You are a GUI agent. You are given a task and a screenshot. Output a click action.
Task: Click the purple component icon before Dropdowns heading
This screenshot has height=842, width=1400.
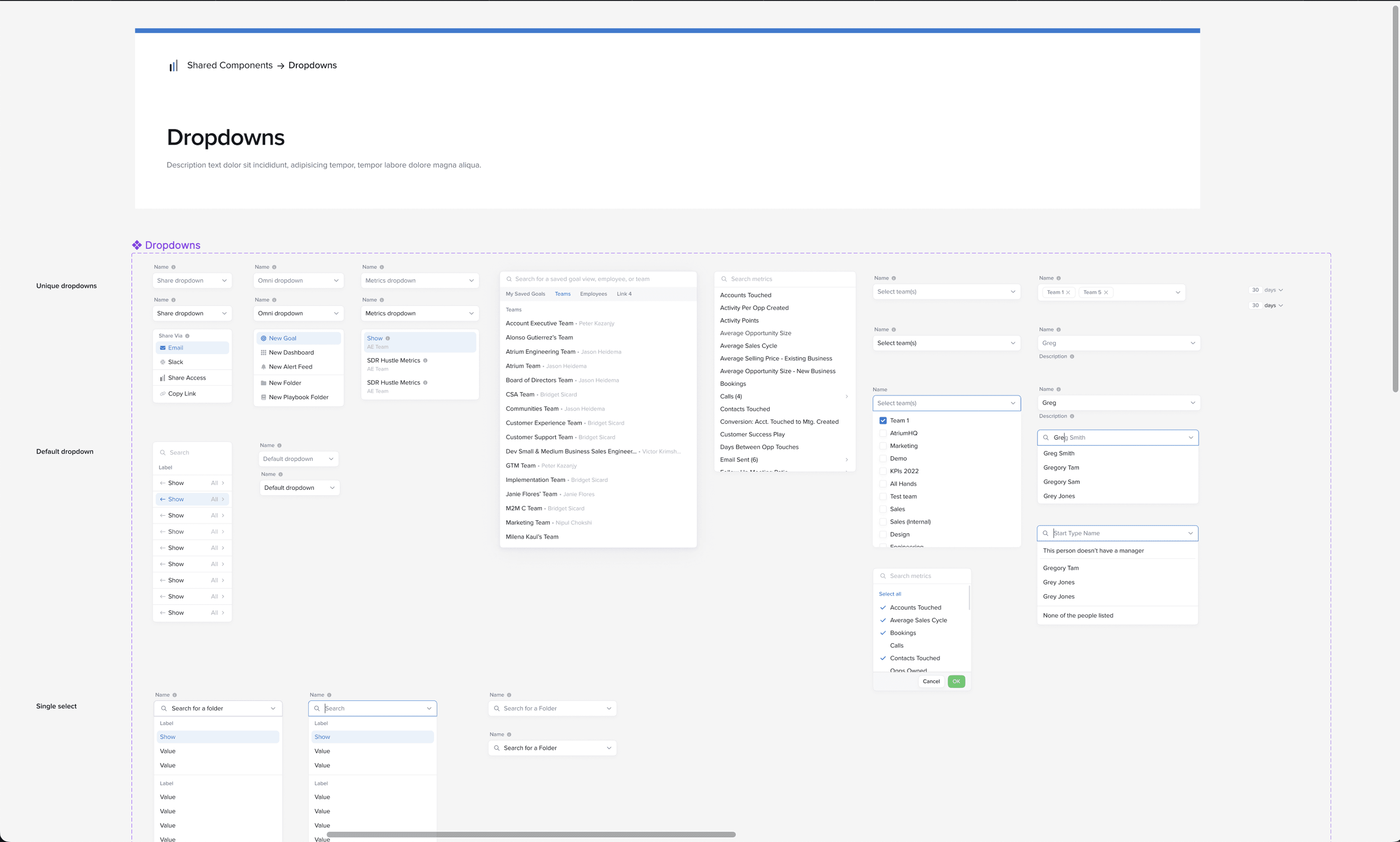(137, 245)
